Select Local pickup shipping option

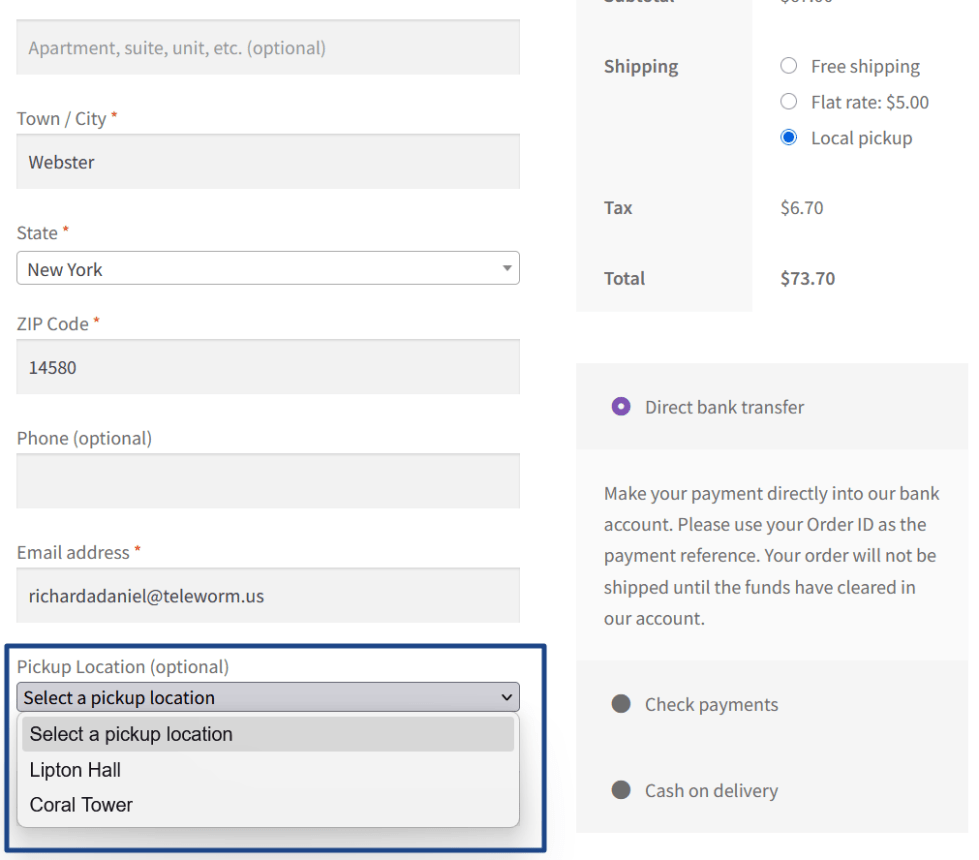pyautogui.click(x=789, y=138)
